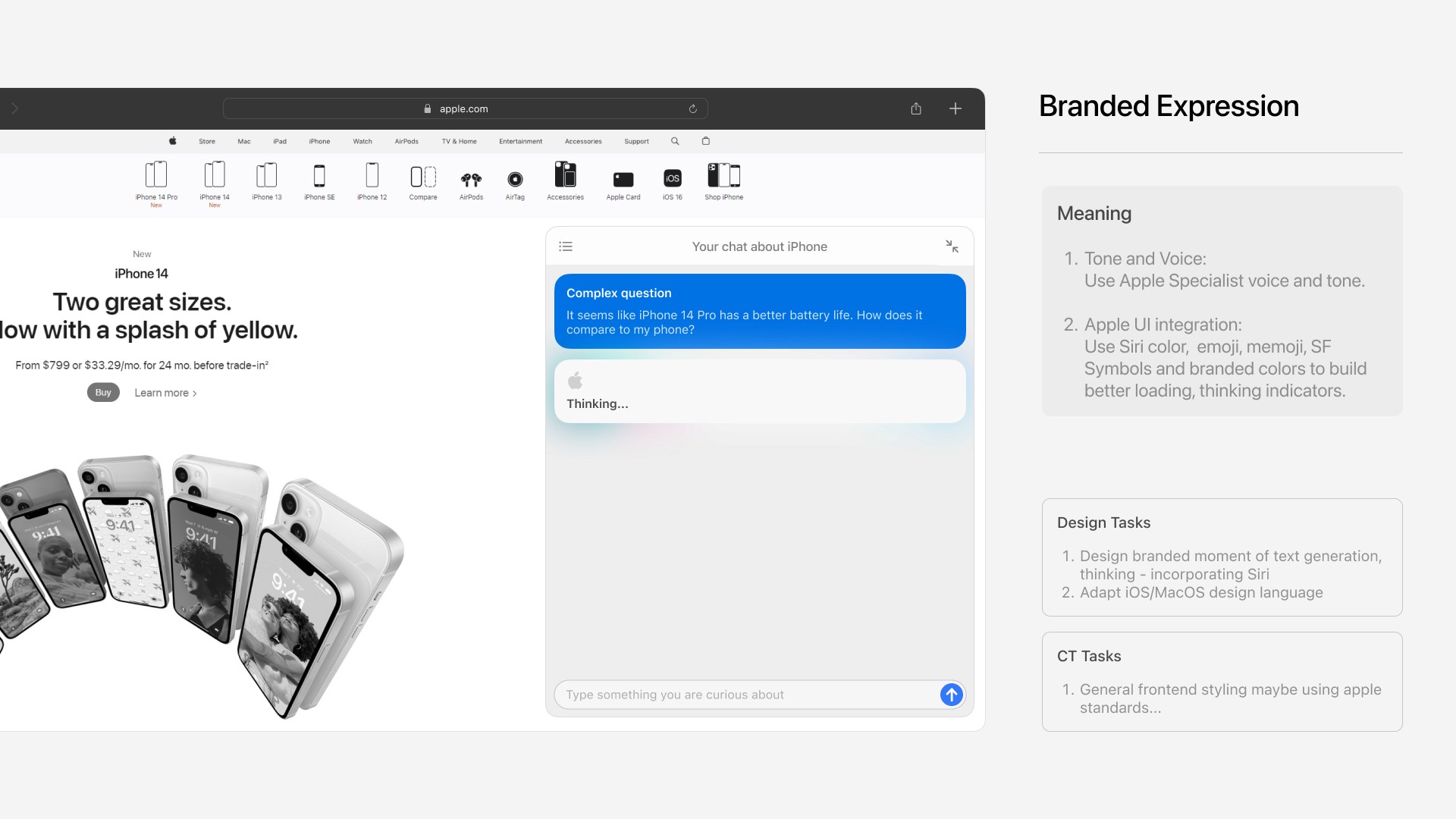Follow the Learn more link
The width and height of the screenshot is (1456, 819).
pyautogui.click(x=165, y=393)
